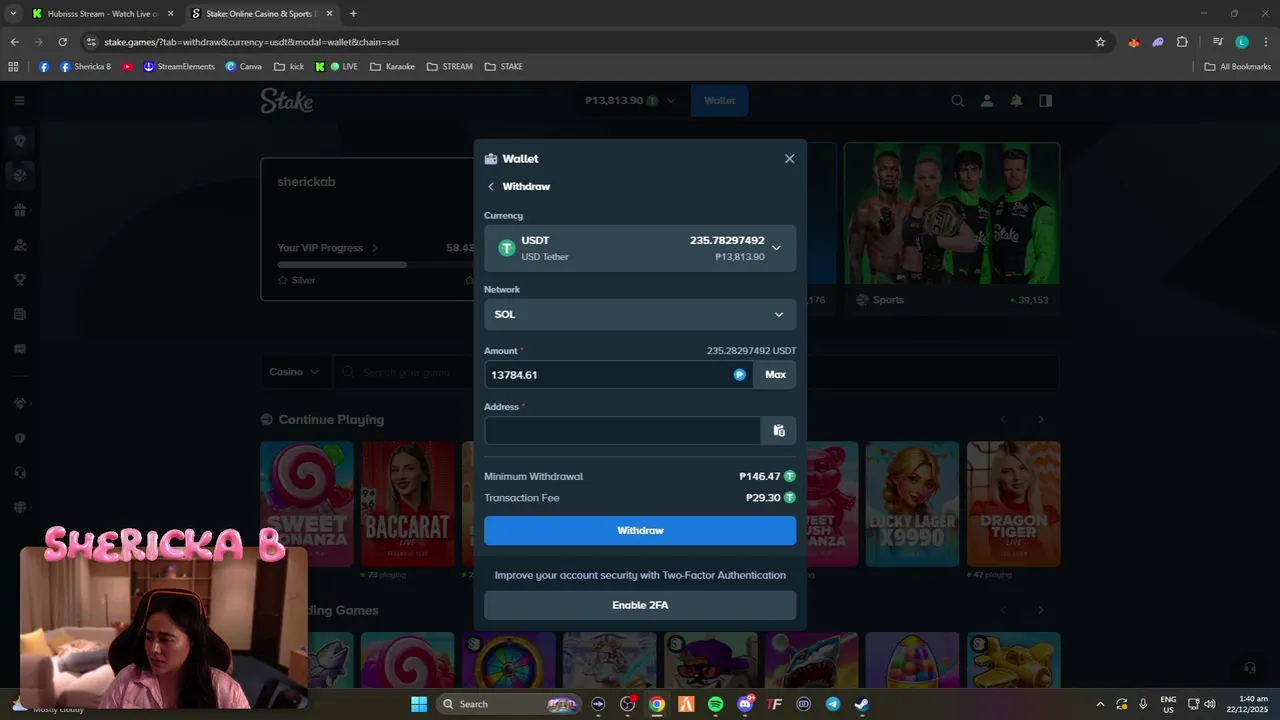The image size is (1280, 720).
Task: Open the Stake hamburger menu
Action: click(19, 100)
